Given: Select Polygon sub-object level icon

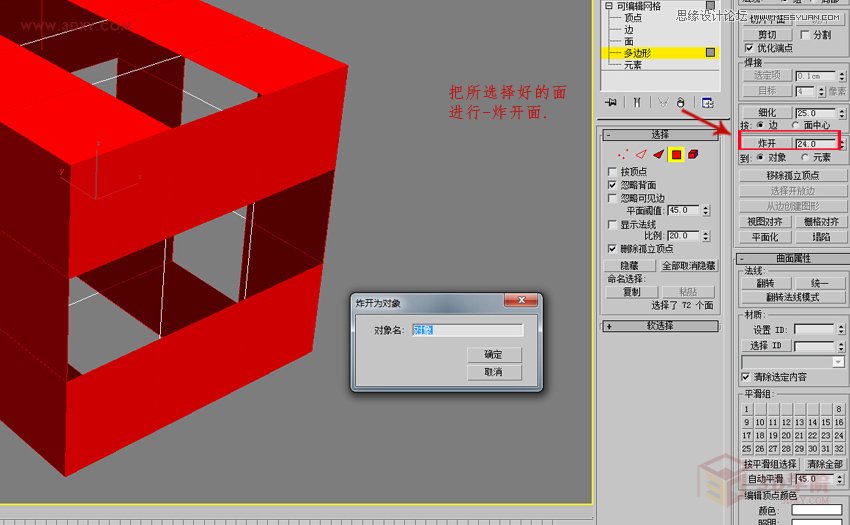Looking at the screenshot, I should (x=676, y=155).
